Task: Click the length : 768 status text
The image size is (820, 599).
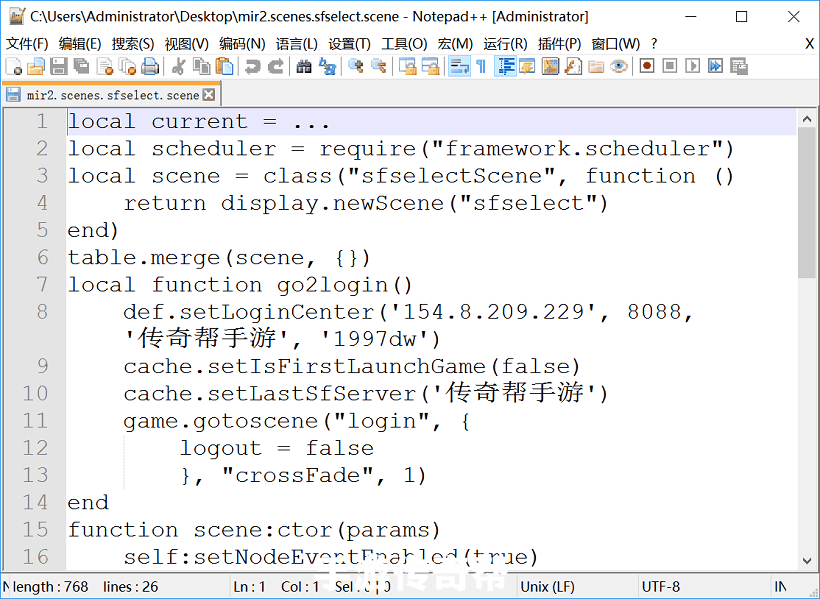Action: pos(50,586)
